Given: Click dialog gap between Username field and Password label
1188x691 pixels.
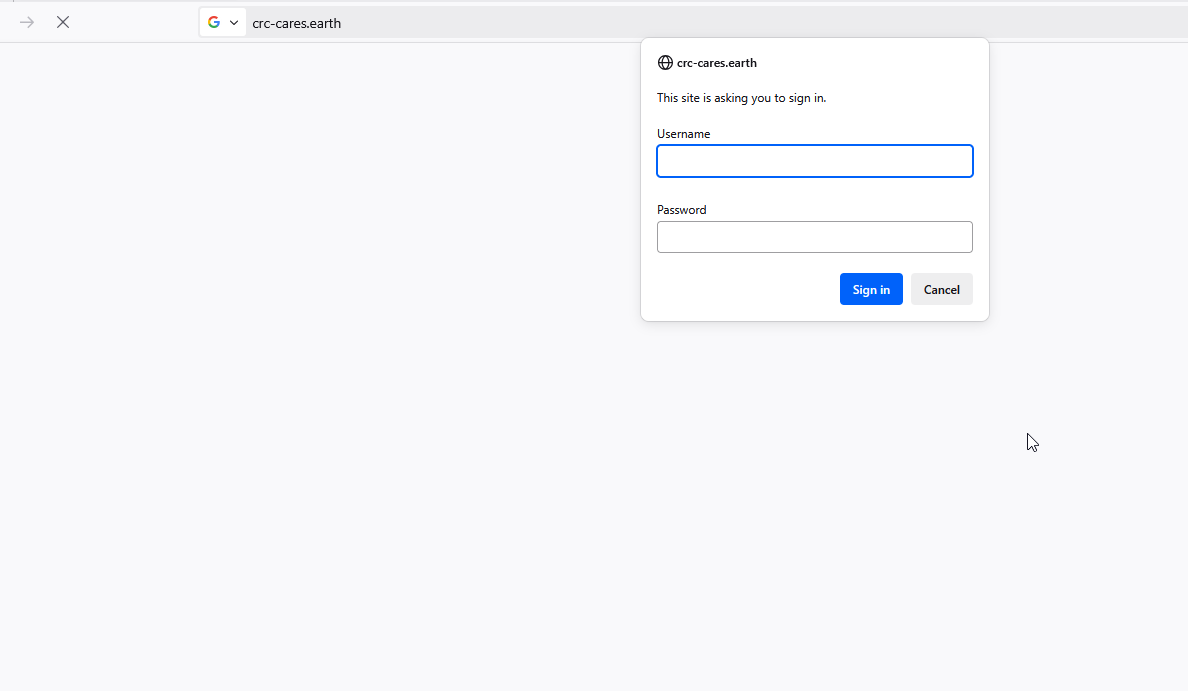Looking at the screenshot, I should (814, 190).
